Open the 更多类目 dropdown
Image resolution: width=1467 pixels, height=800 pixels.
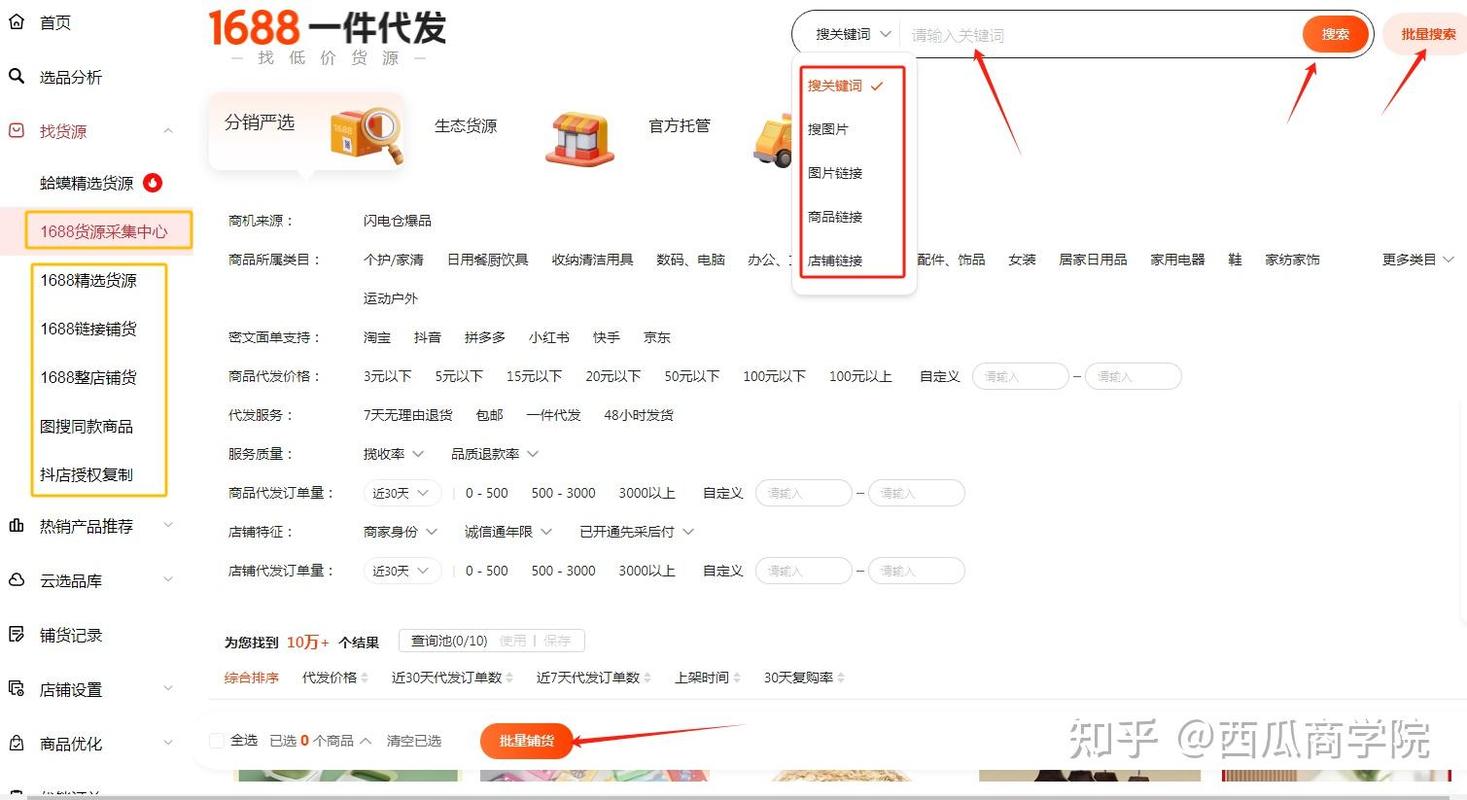[1418, 260]
